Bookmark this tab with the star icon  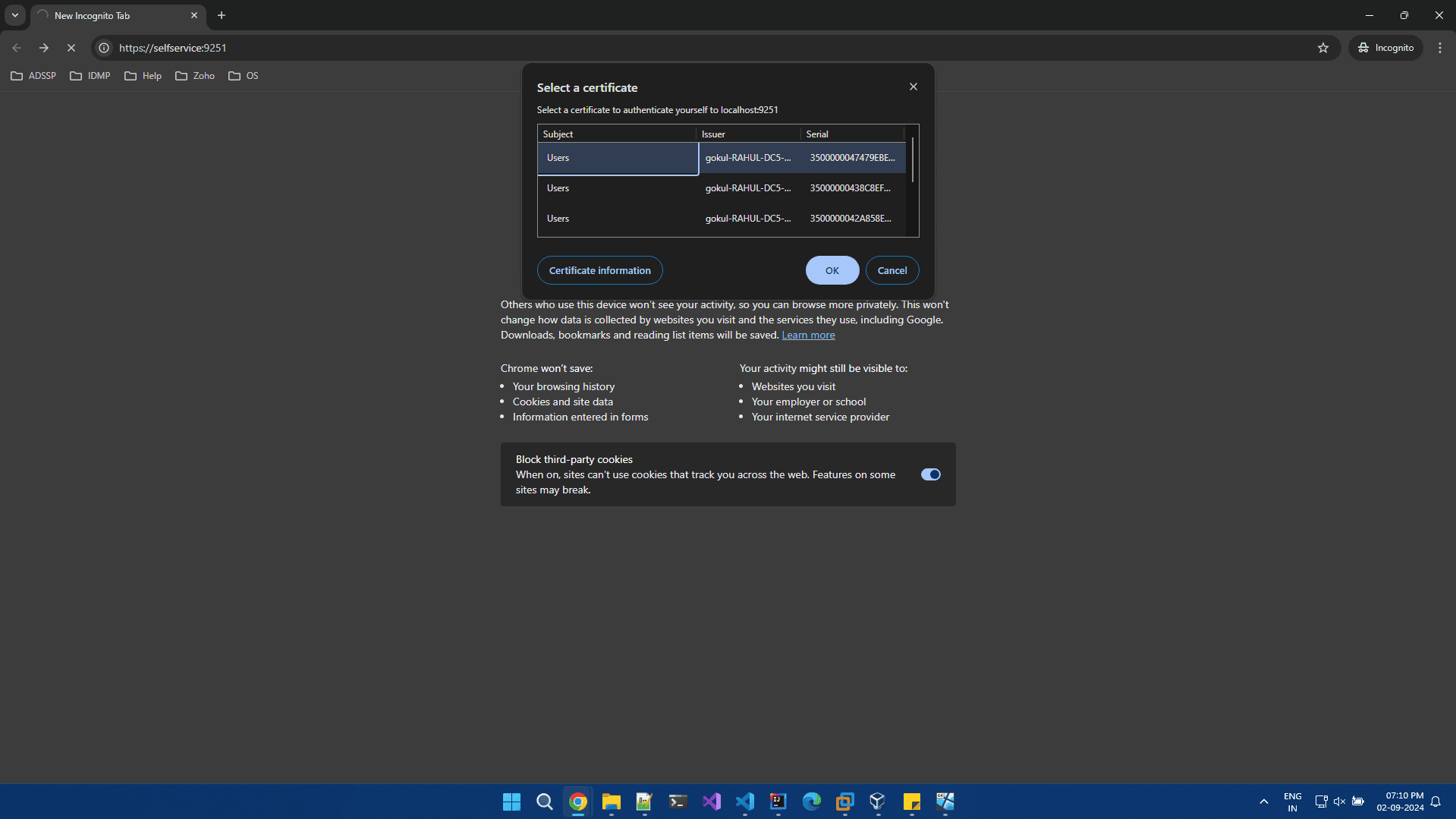1323,48
